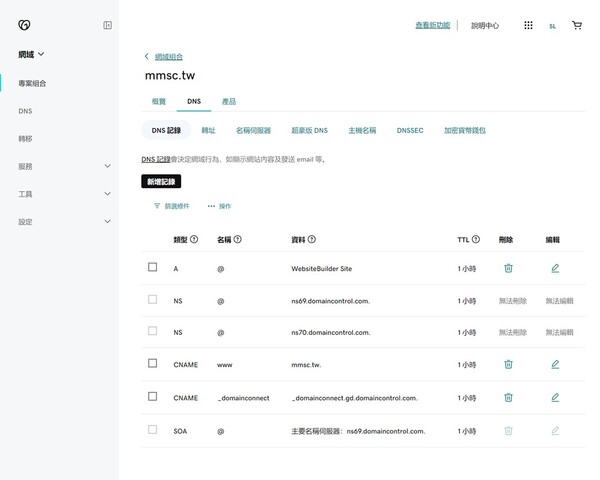Delete the A record with trash icon
Viewport: 600px width, 480px height.
508,268
